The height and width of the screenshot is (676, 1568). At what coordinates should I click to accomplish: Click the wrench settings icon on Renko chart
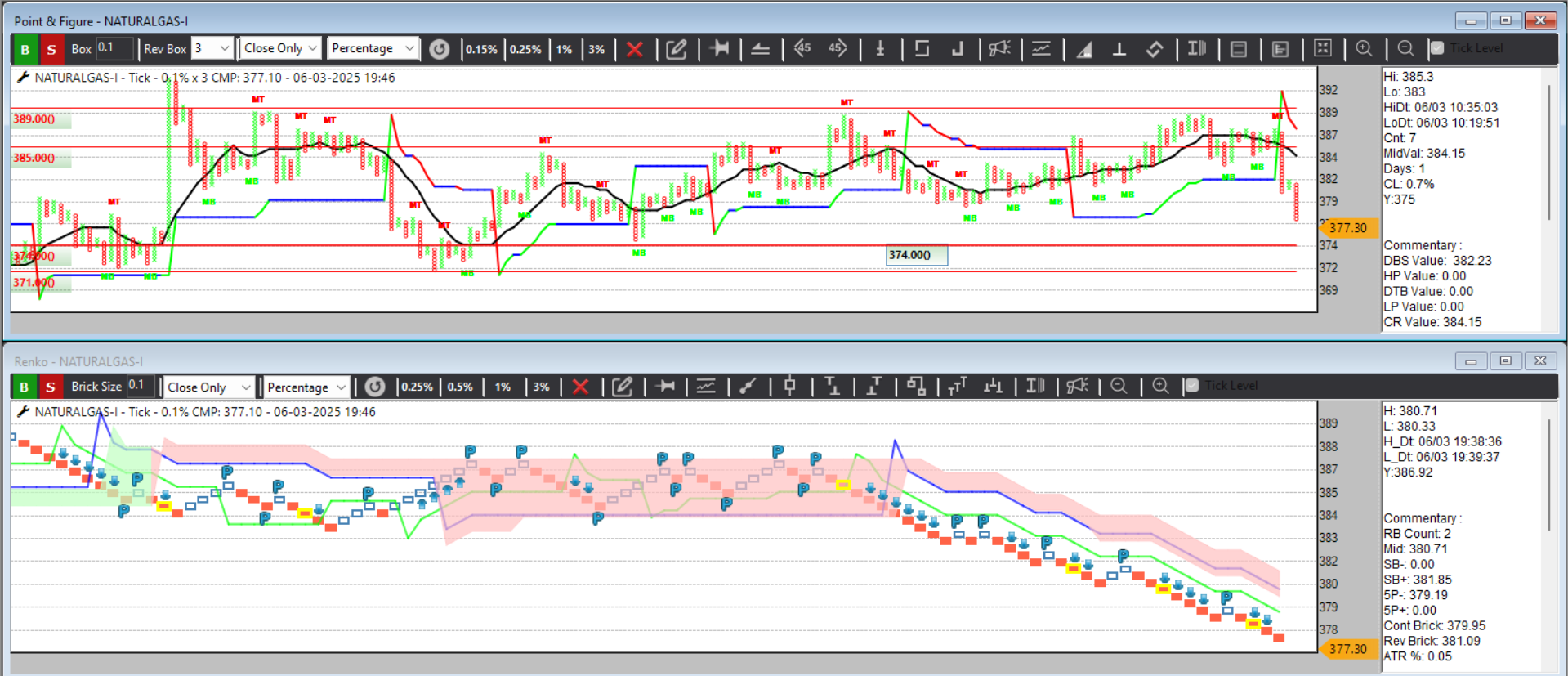tap(23, 411)
